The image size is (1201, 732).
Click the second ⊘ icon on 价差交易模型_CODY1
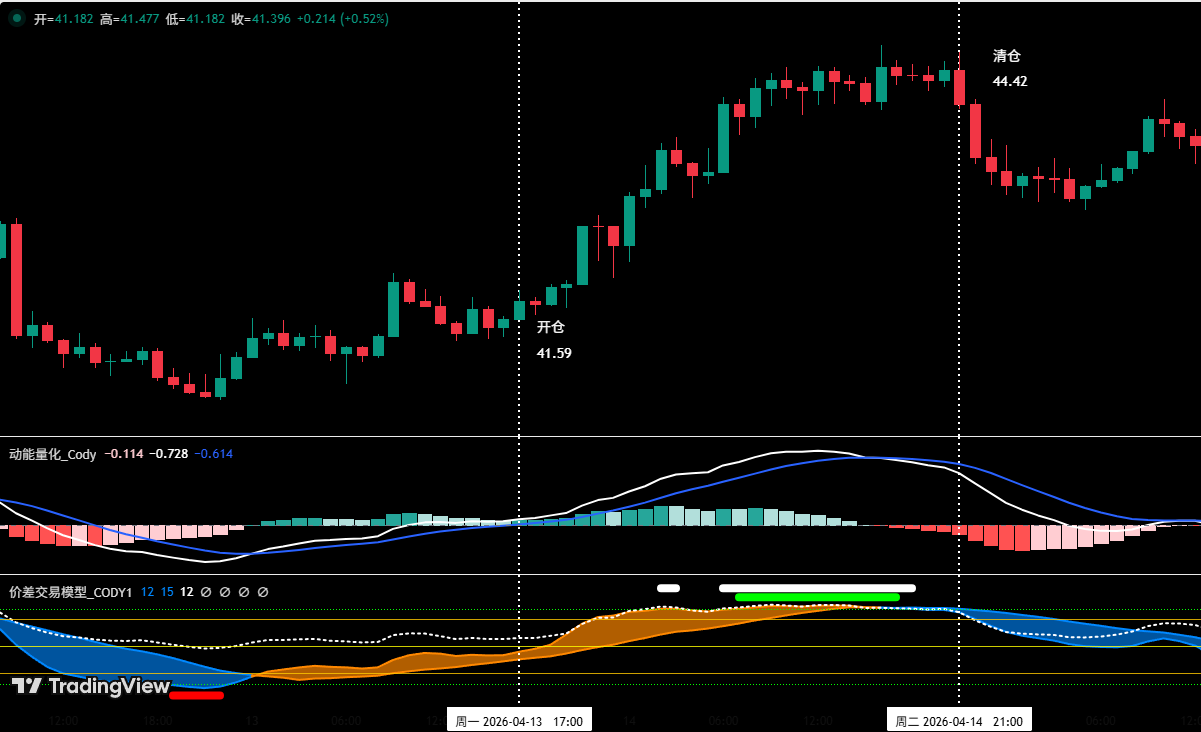click(224, 592)
